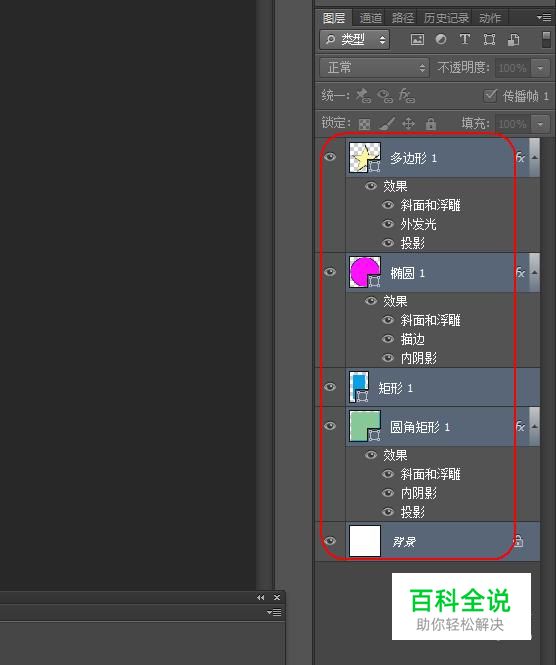This screenshot has width=556, height=665.
Task: Lock layer position move icon
Action: 408,123
